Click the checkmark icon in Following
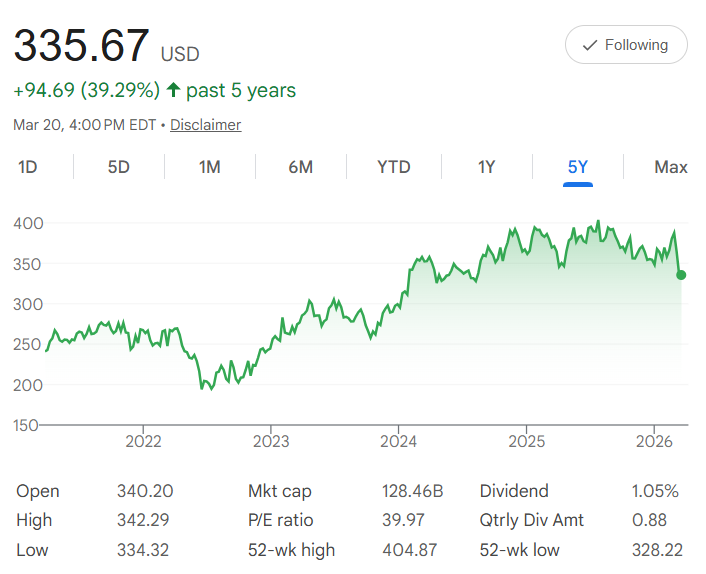 coord(590,45)
